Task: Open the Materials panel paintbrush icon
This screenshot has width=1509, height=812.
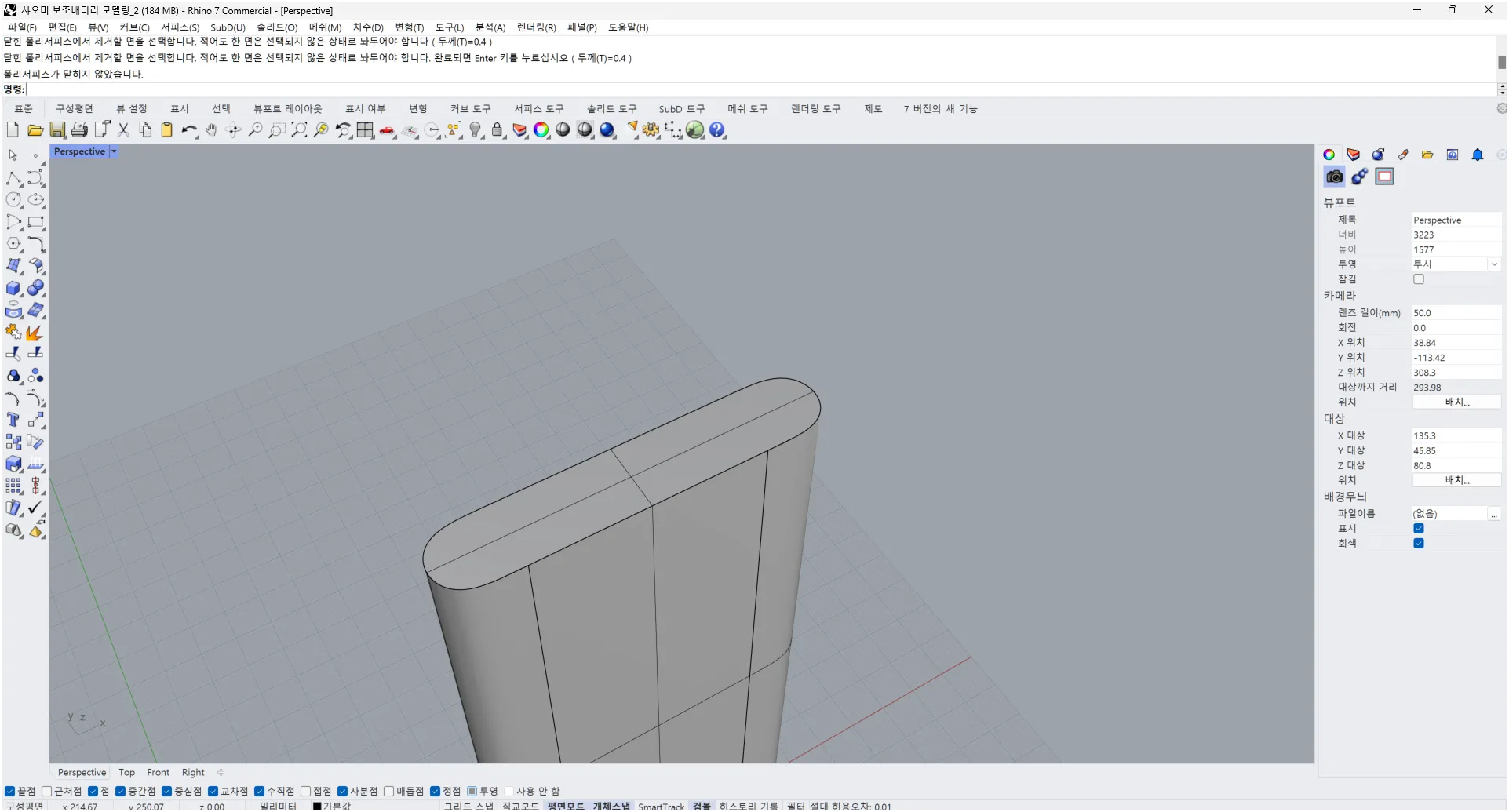Action: 1403,155
